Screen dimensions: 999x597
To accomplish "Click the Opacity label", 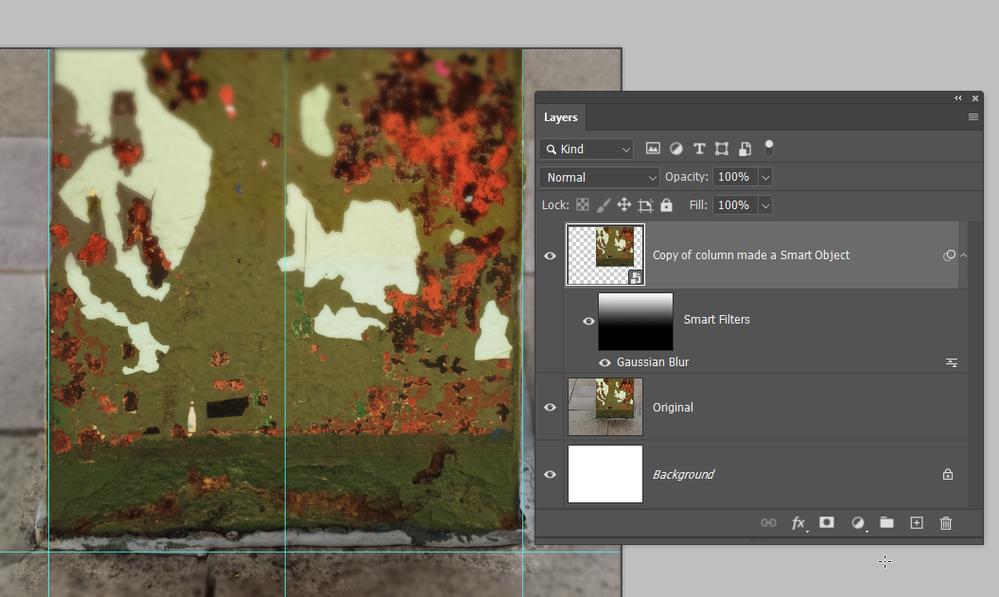I will [687, 177].
